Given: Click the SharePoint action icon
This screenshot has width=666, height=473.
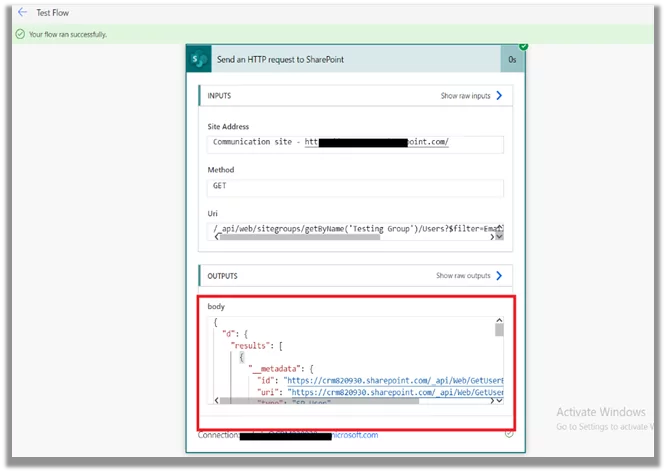Looking at the screenshot, I should [199, 59].
